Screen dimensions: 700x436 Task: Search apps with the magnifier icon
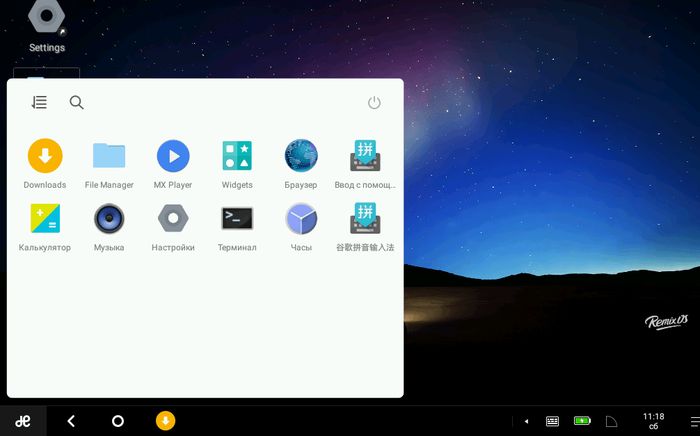point(77,103)
